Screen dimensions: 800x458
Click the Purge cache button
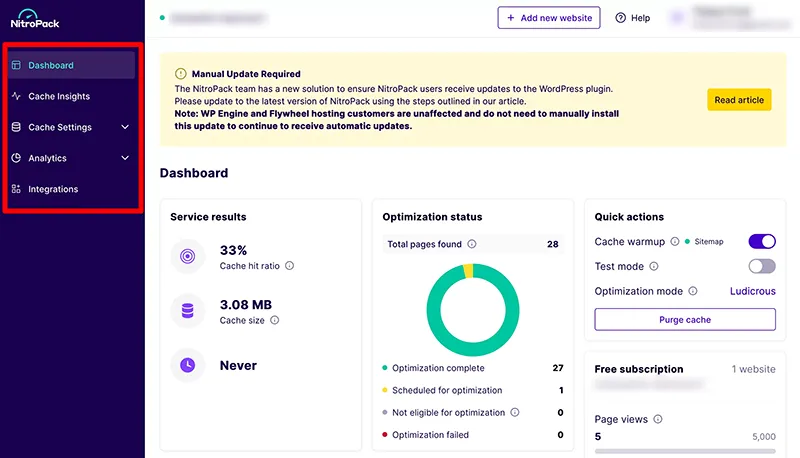point(685,319)
